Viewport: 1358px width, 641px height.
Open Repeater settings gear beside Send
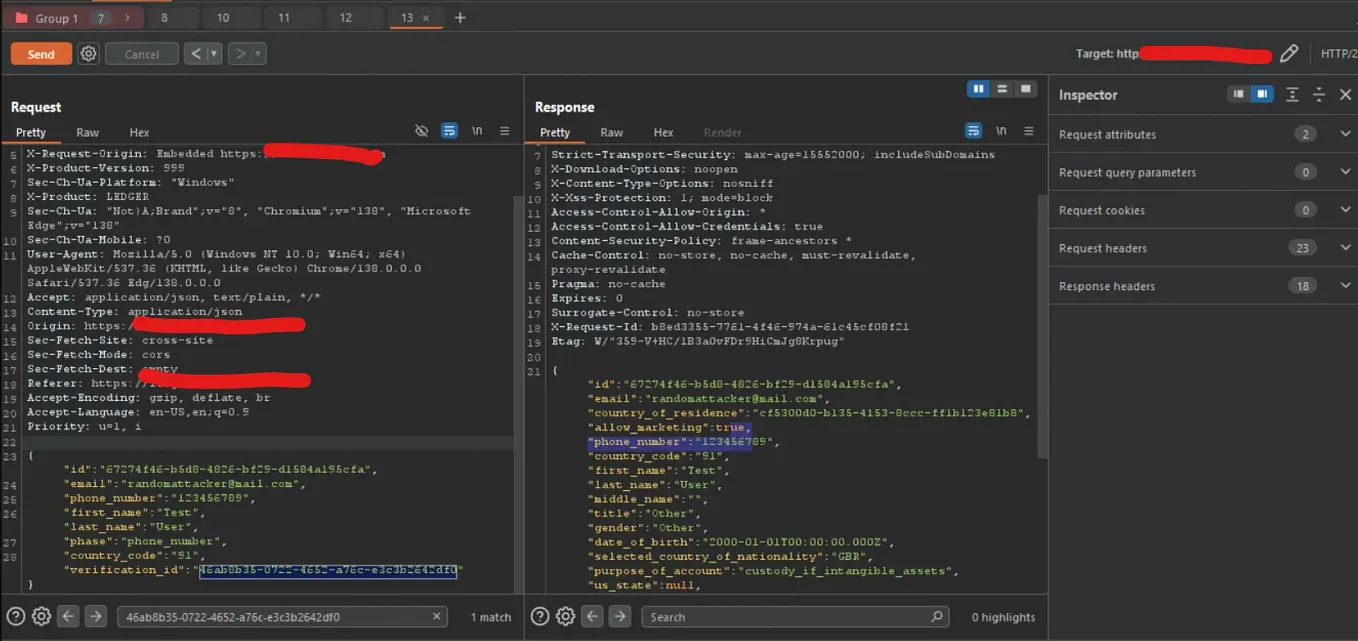click(x=89, y=54)
